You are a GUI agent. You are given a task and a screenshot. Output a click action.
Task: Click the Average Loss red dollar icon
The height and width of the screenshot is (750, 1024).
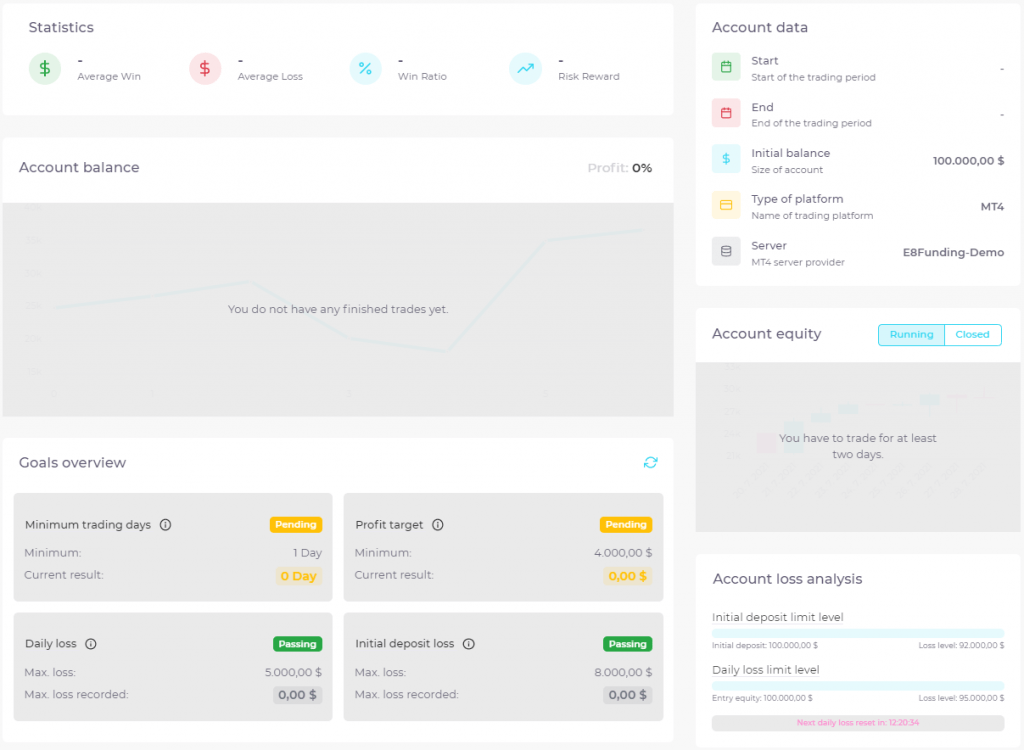click(x=205, y=69)
